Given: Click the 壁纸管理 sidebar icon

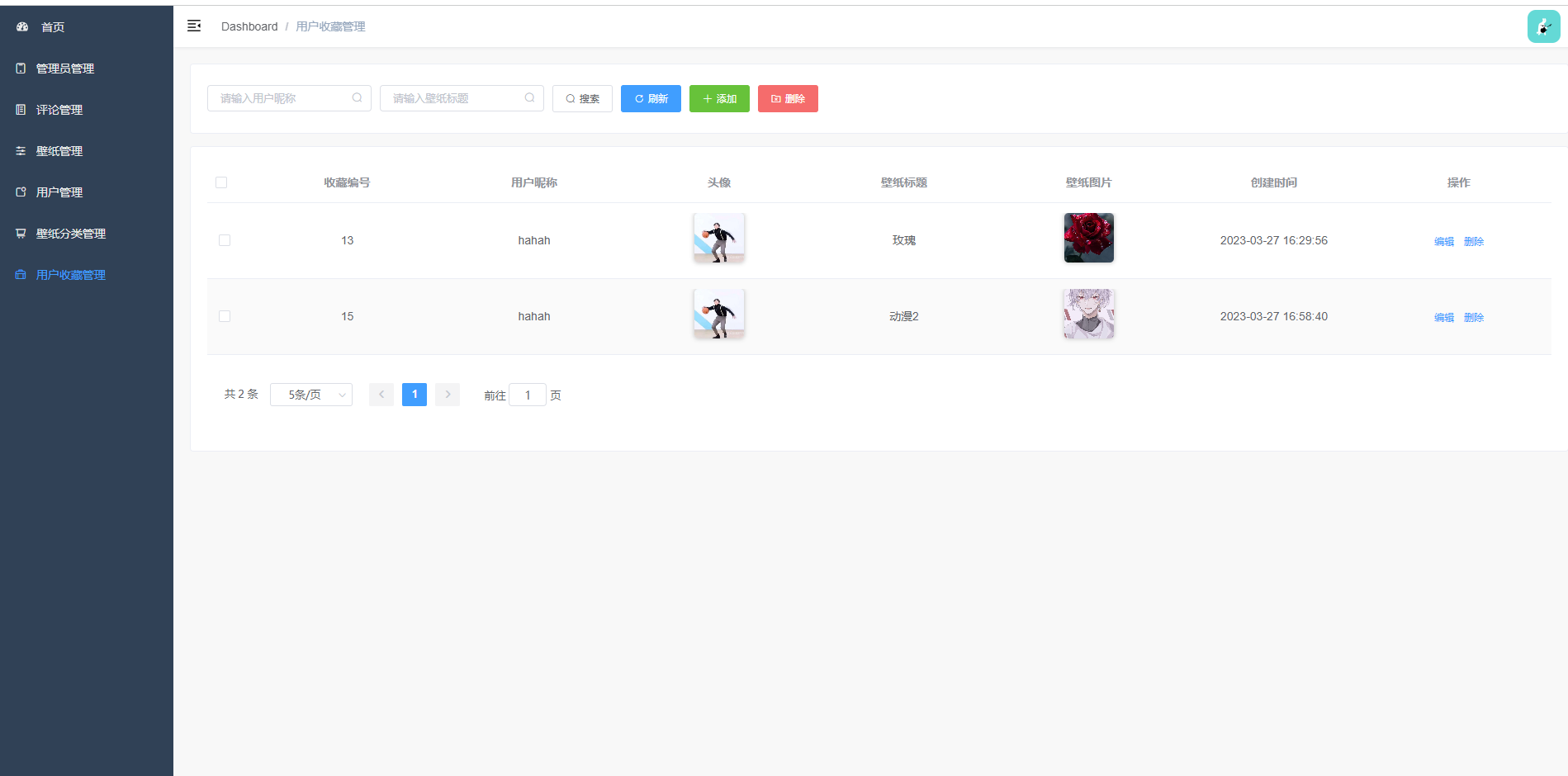Looking at the screenshot, I should (x=21, y=151).
